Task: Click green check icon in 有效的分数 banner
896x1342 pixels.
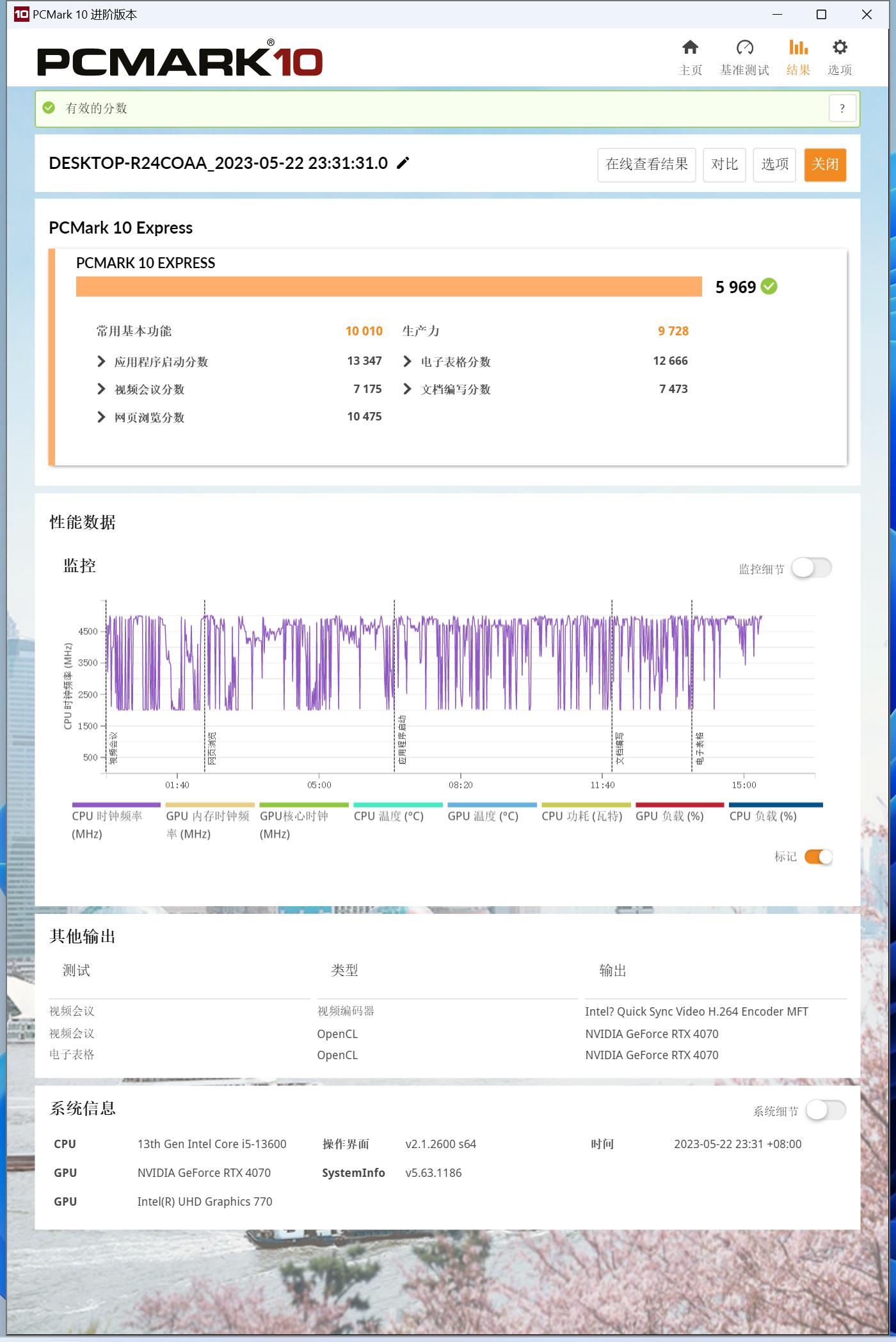Action: coord(49,108)
